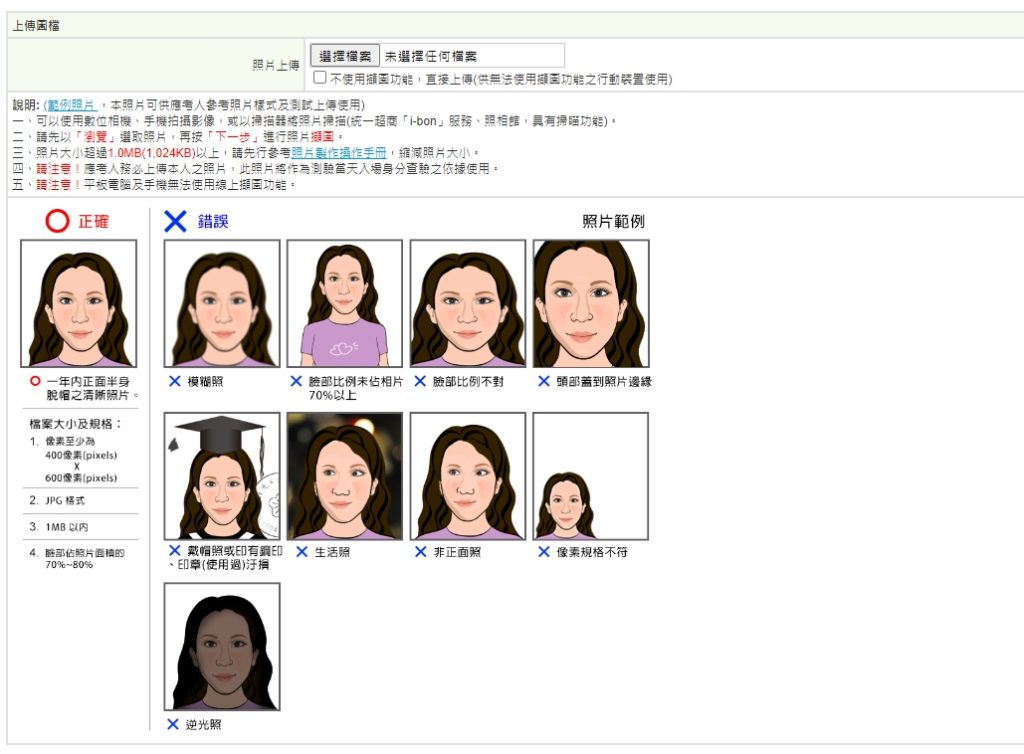1024x754 pixels.
Task: Click the blue X beside 頭部蓋到照片邊緣
Action: pyautogui.click(x=543, y=381)
